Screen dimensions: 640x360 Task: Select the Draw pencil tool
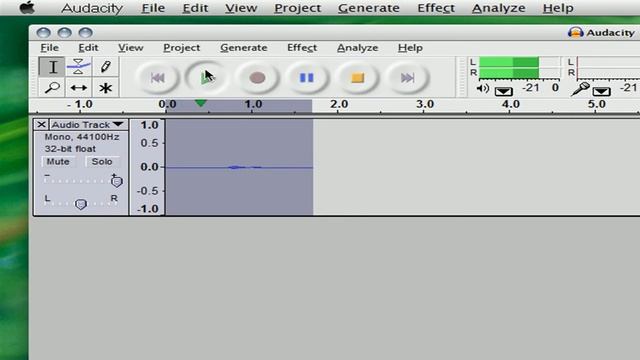click(x=105, y=67)
